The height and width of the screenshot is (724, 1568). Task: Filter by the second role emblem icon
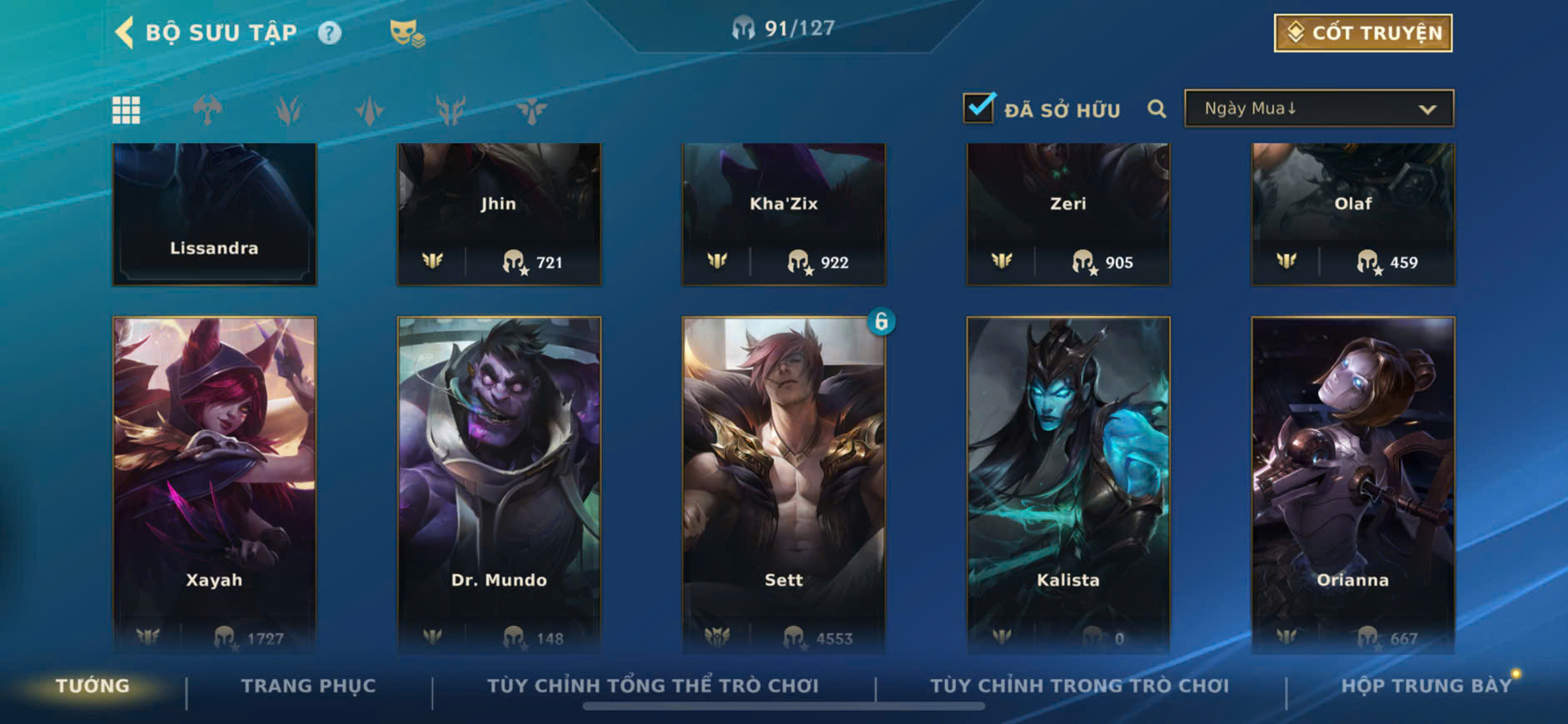[x=288, y=110]
